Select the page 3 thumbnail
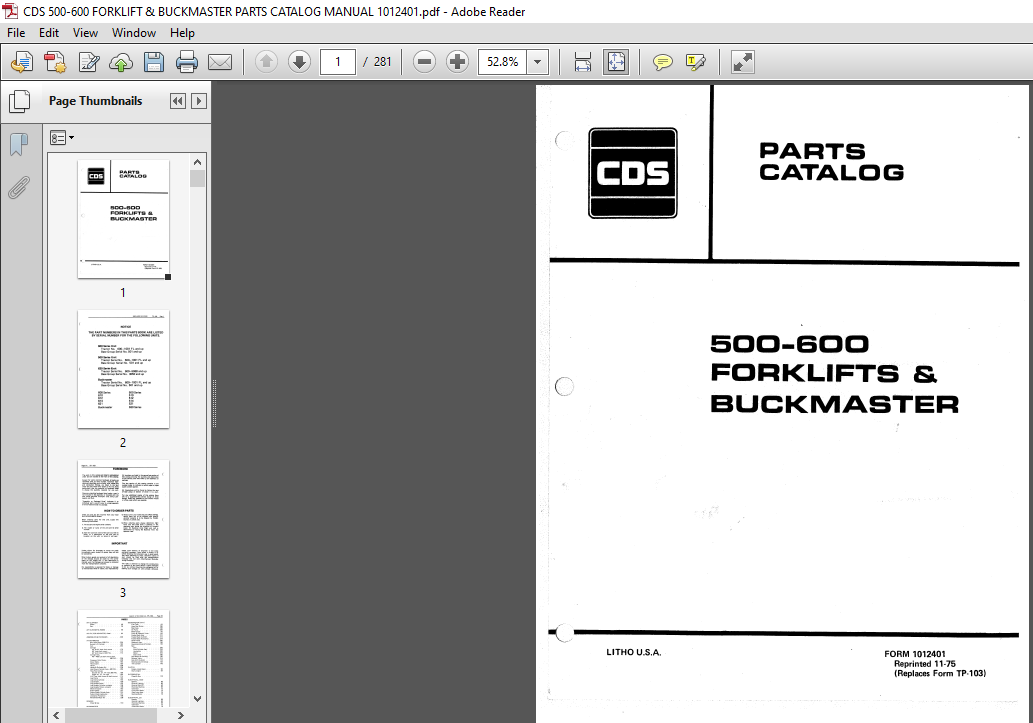This screenshot has width=1033, height=723. point(123,519)
